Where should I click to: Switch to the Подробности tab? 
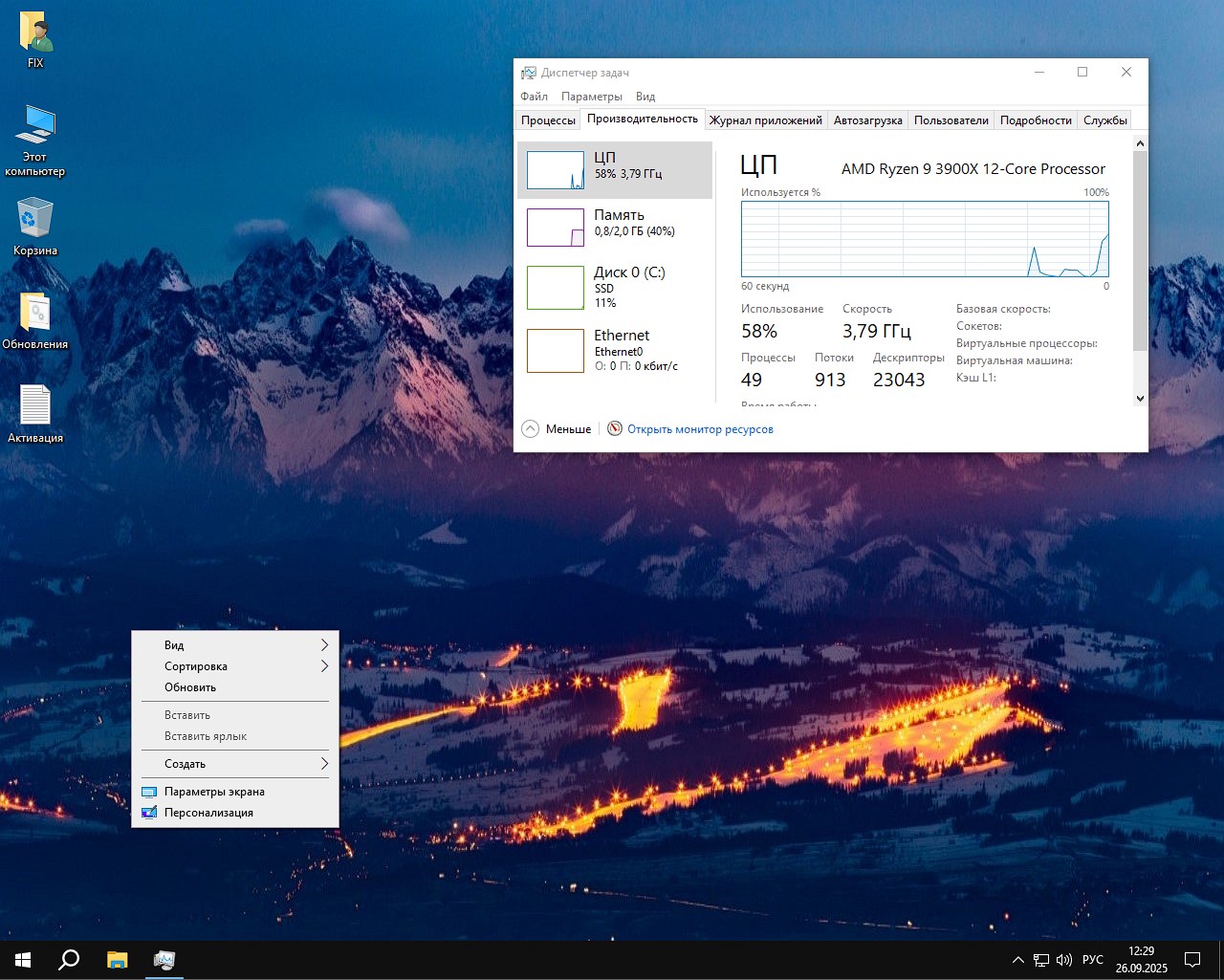click(1036, 120)
